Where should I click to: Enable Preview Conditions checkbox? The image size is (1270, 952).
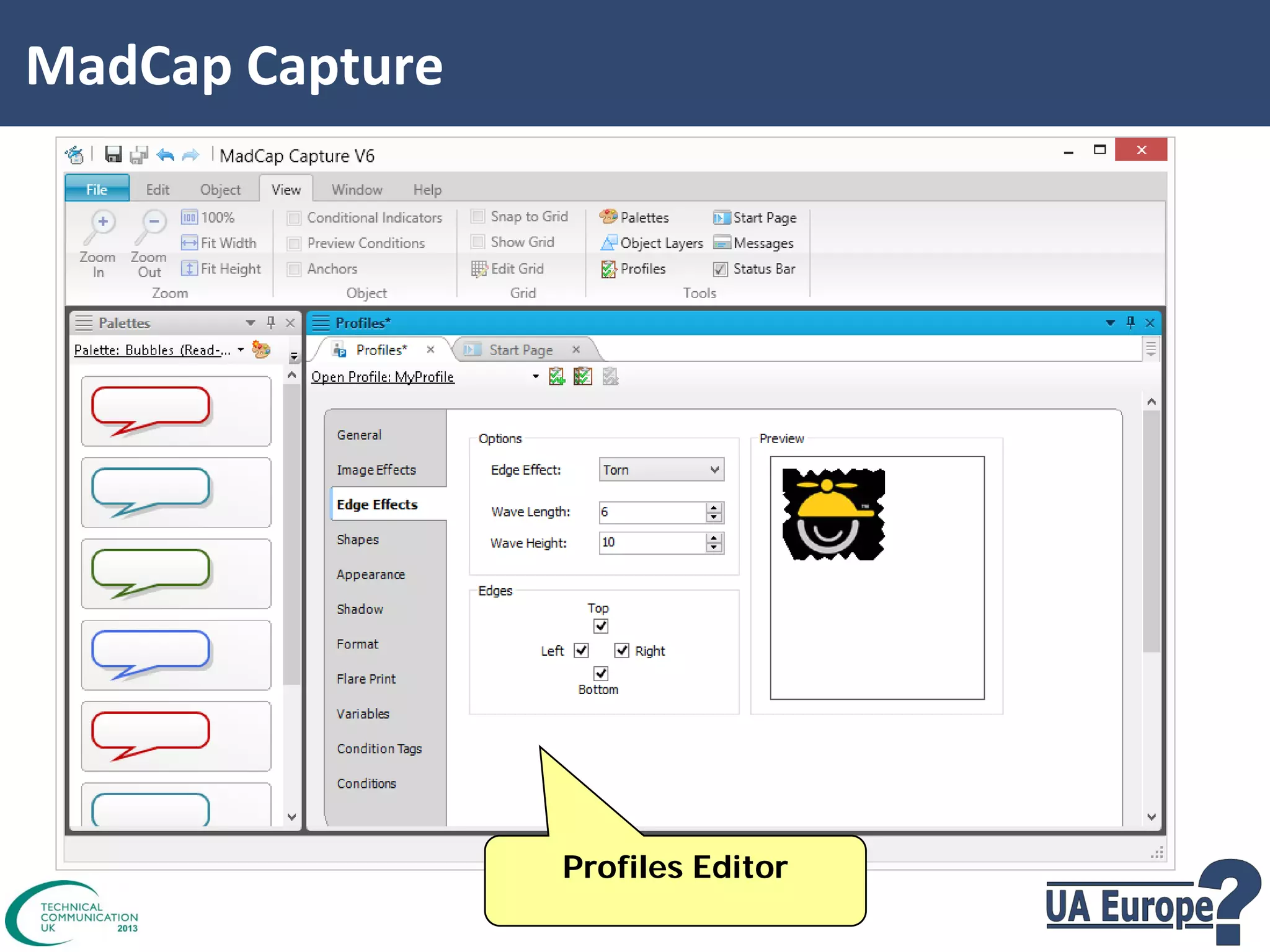click(x=294, y=244)
